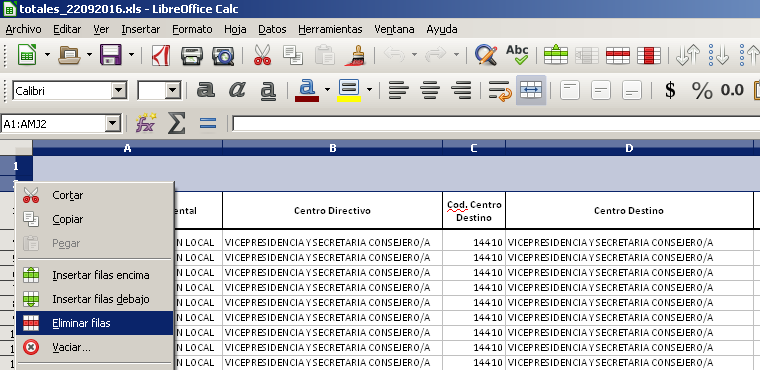Click the Undo arrow

point(394,55)
